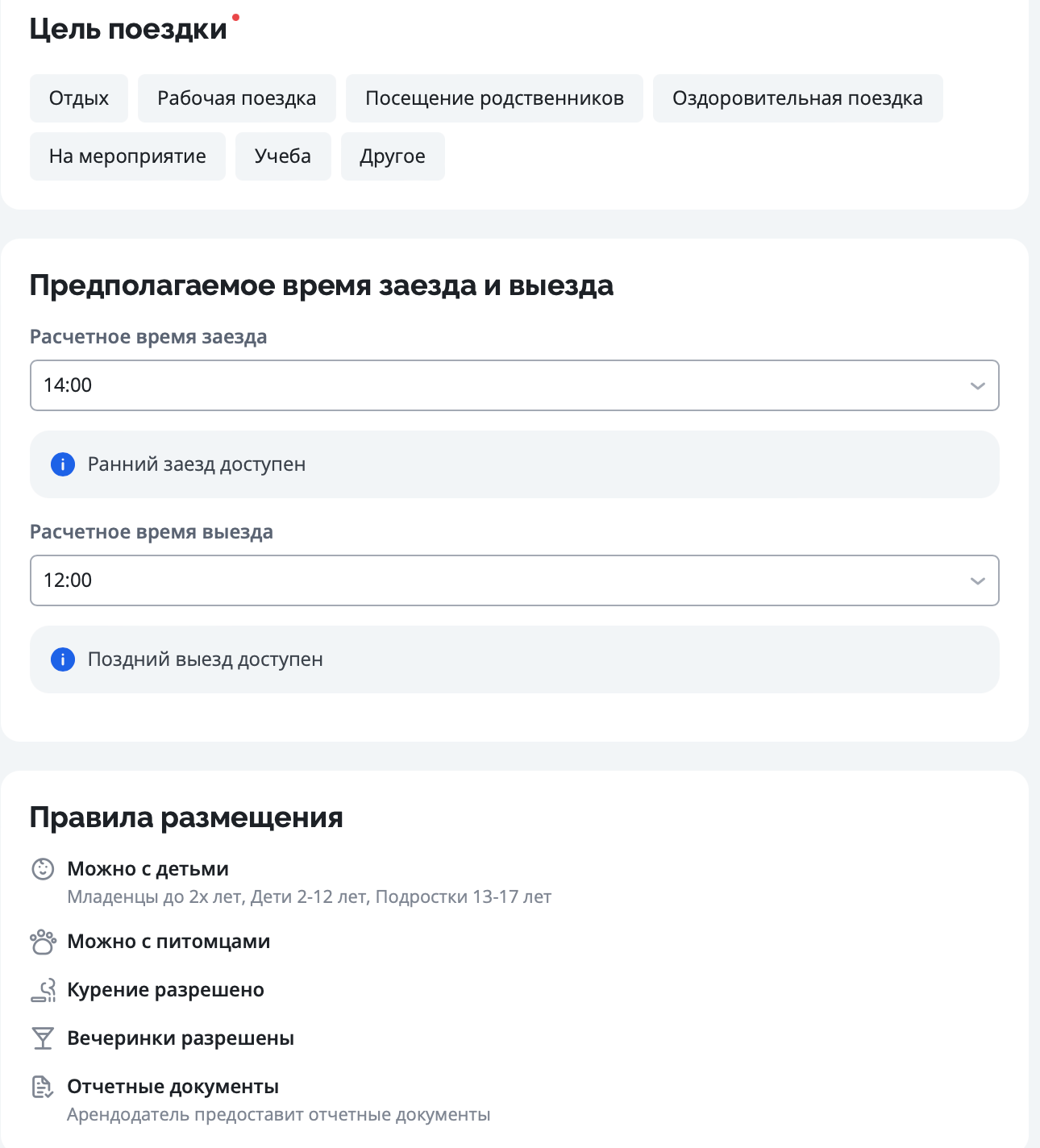Click the smoking allowed icon

point(44,990)
